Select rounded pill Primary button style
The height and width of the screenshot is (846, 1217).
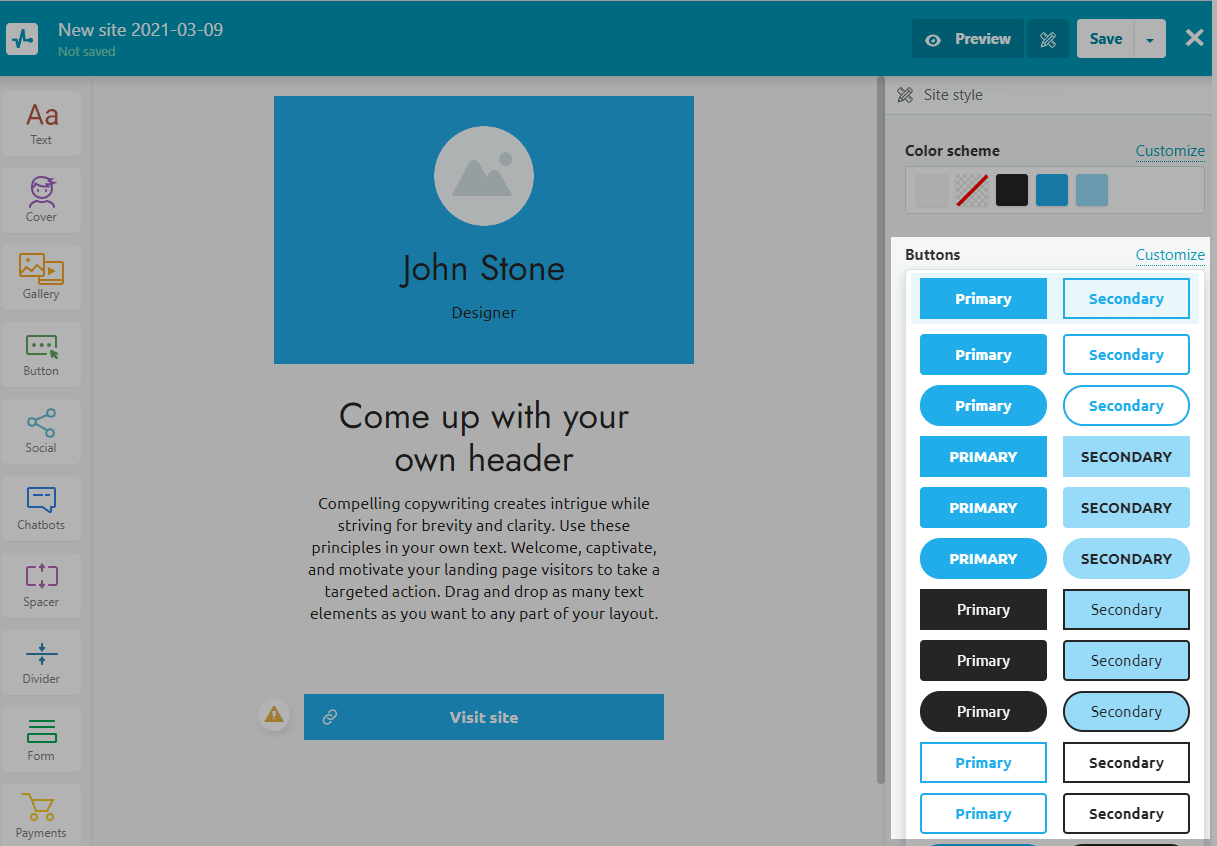tap(983, 406)
